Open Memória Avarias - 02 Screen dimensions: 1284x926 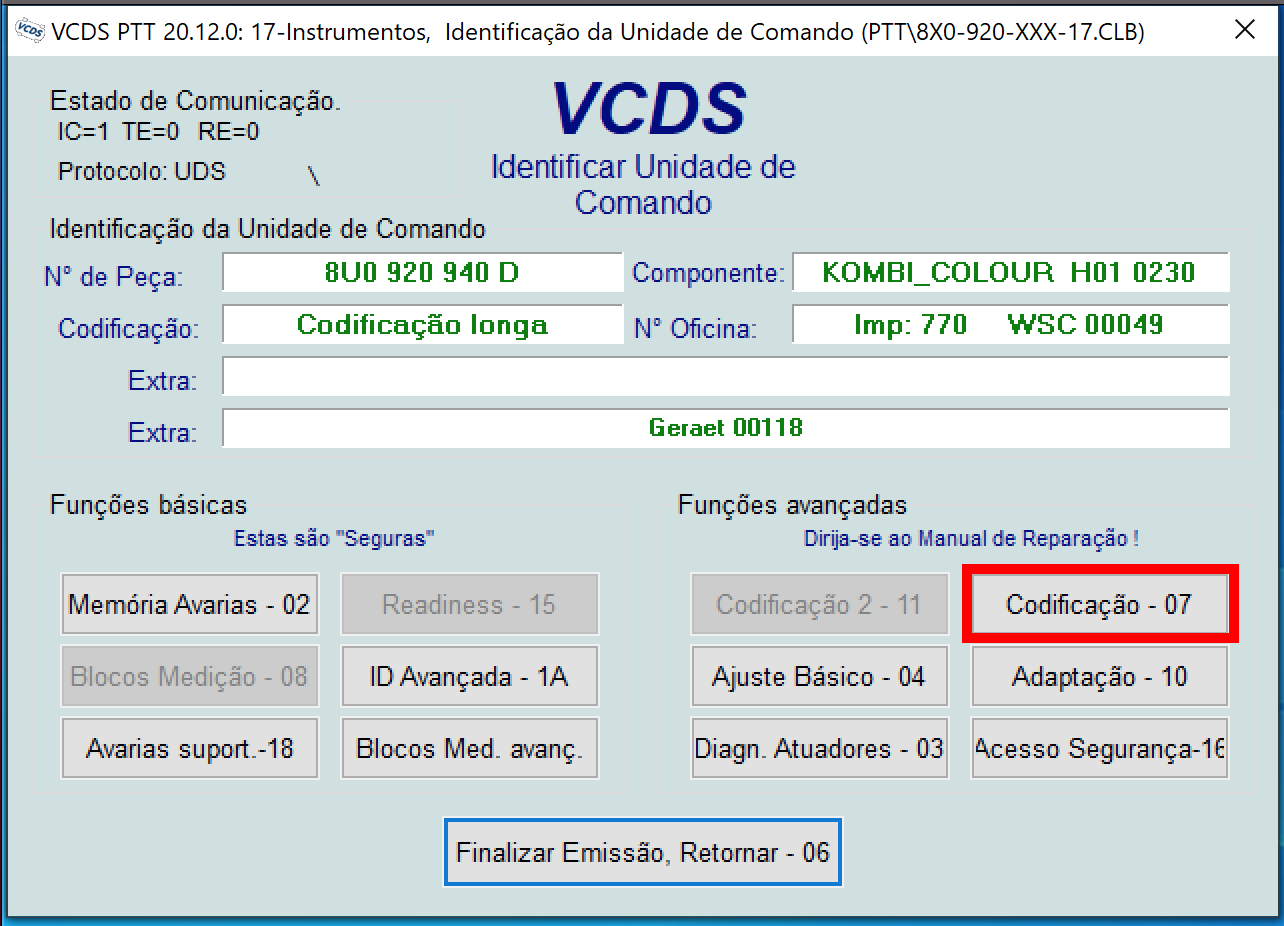pos(190,604)
